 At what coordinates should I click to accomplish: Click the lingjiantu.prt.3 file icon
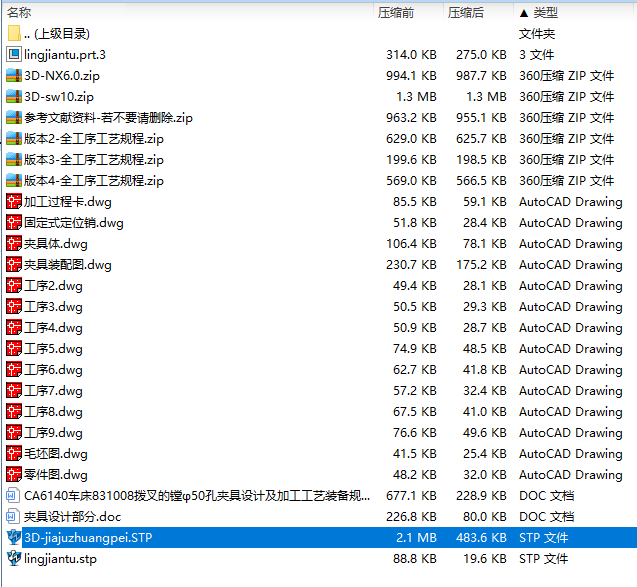click(14, 54)
